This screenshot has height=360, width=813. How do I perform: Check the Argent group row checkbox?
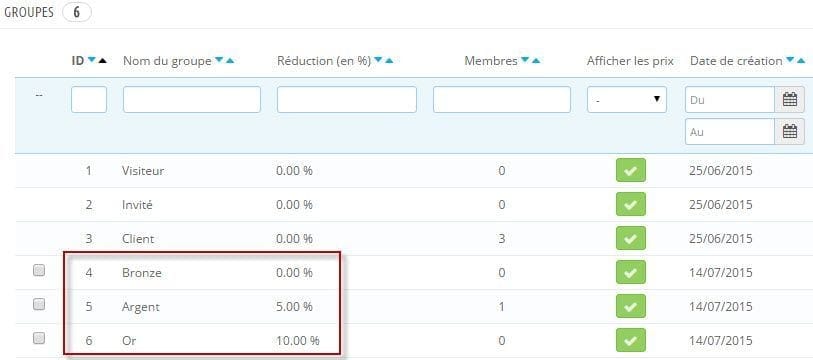tap(39, 304)
